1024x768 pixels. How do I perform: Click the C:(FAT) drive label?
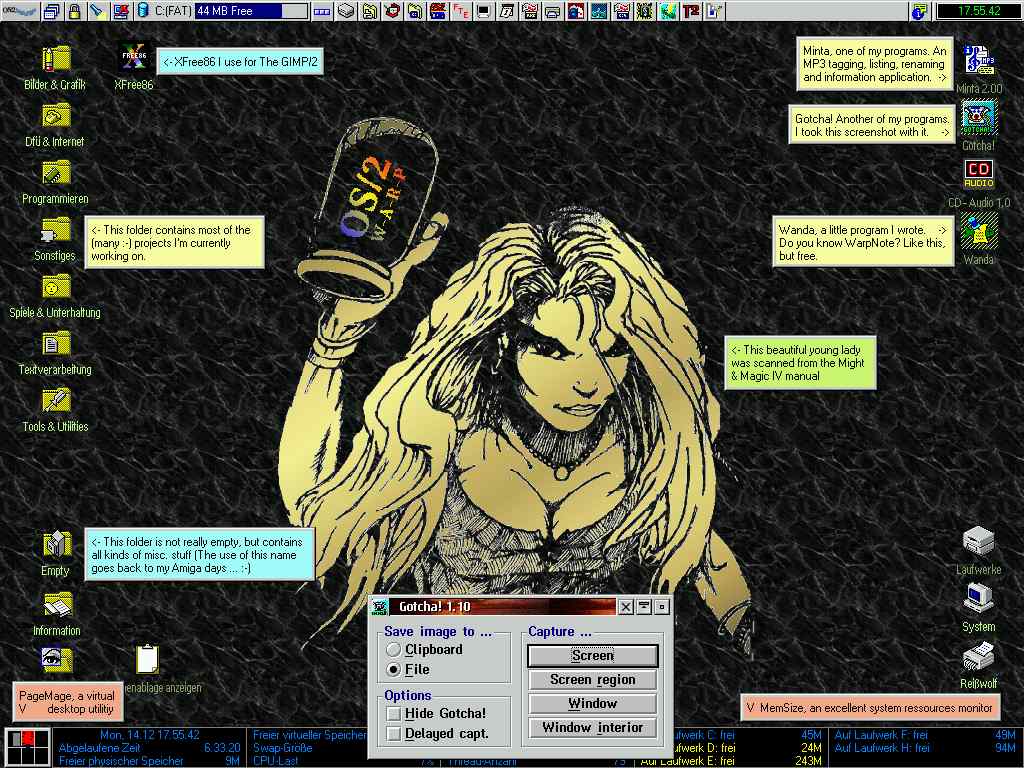pyautogui.click(x=173, y=11)
